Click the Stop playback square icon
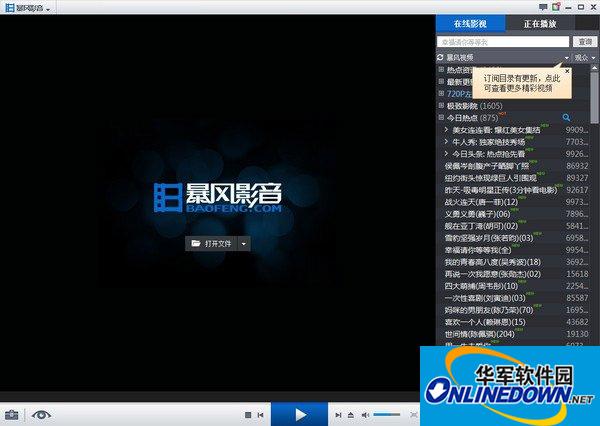The image size is (600, 426). (248, 414)
